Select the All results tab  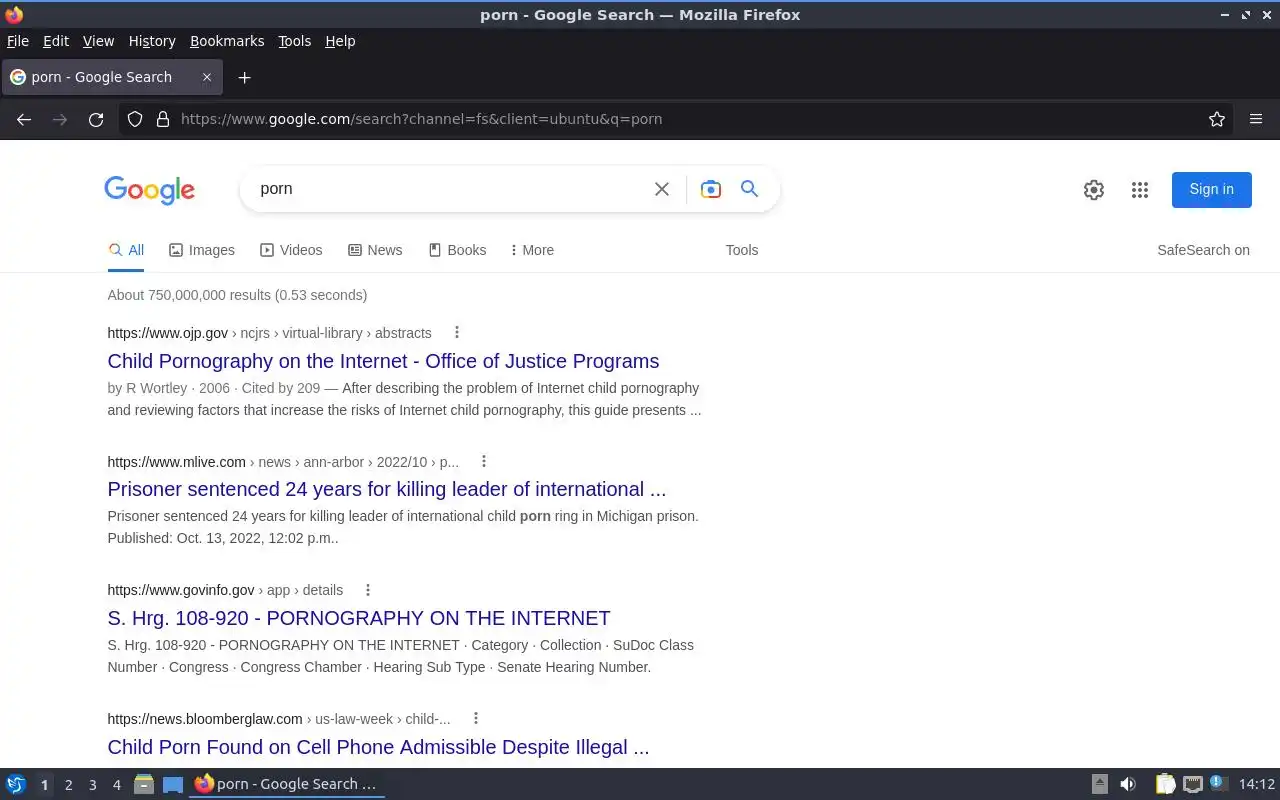(126, 250)
